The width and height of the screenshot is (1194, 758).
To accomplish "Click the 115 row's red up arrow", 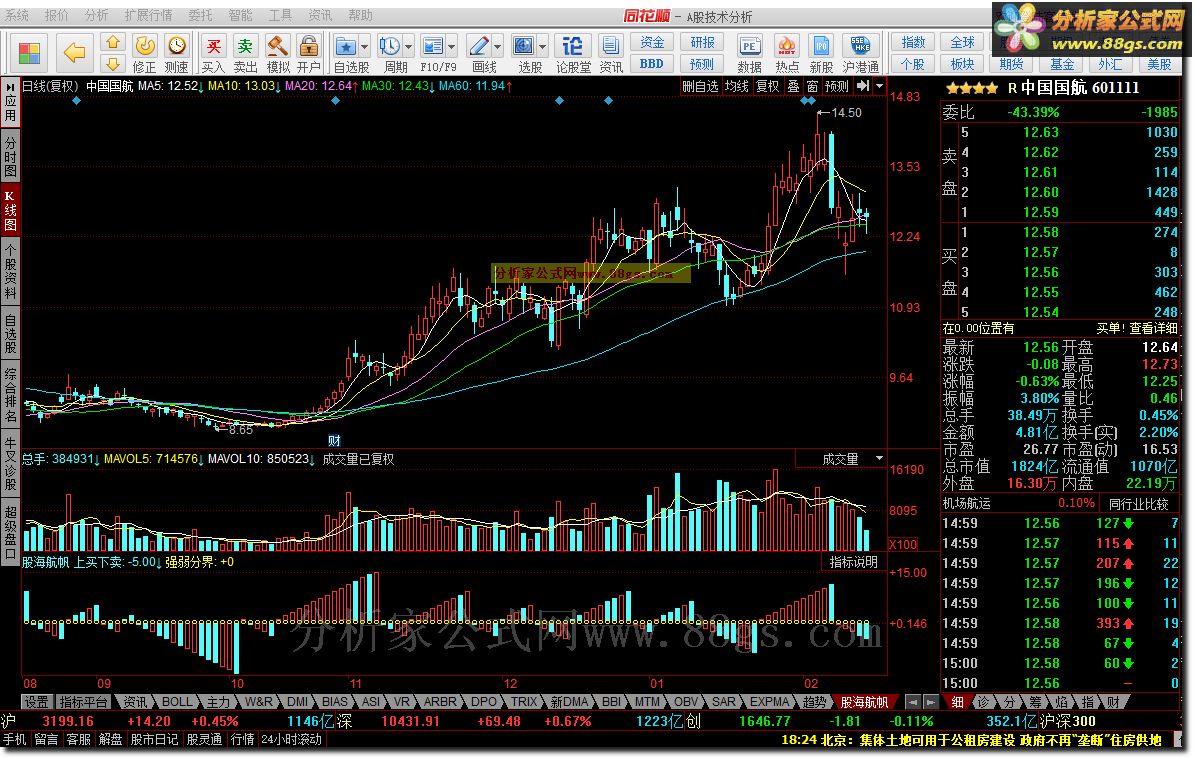I will click(1128, 543).
